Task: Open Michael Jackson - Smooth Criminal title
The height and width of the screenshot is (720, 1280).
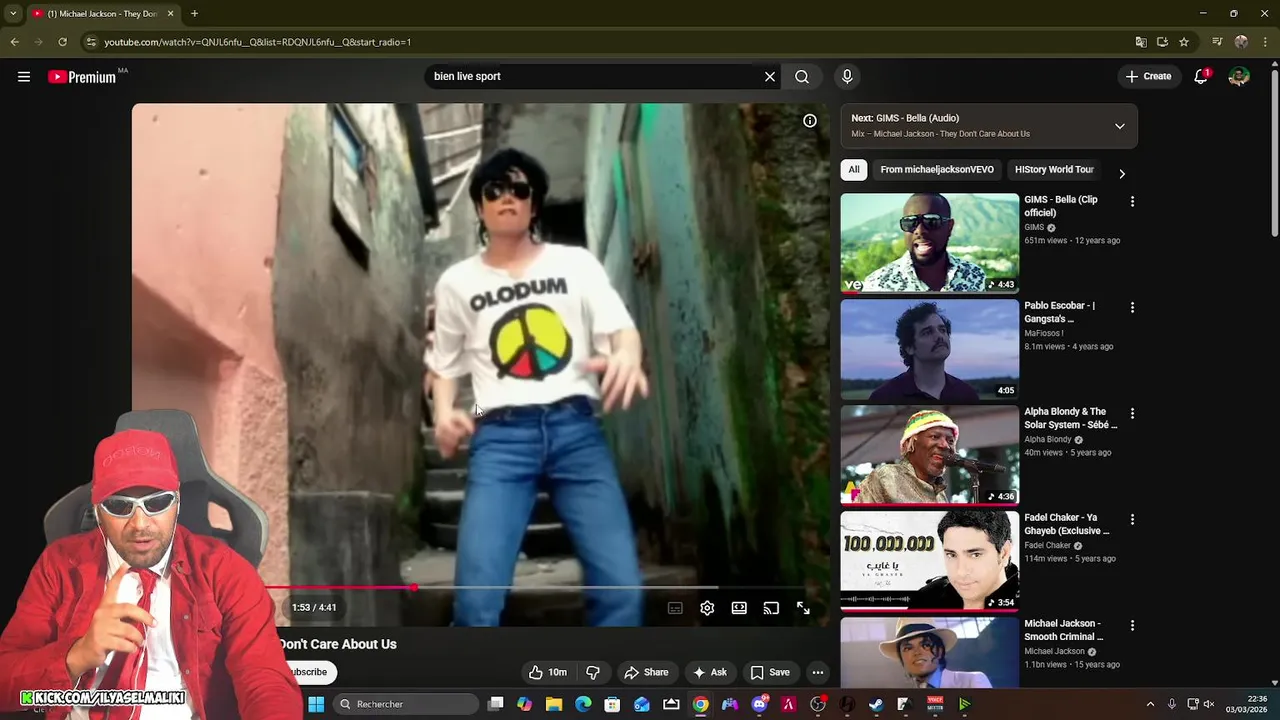Action: (x=1064, y=630)
